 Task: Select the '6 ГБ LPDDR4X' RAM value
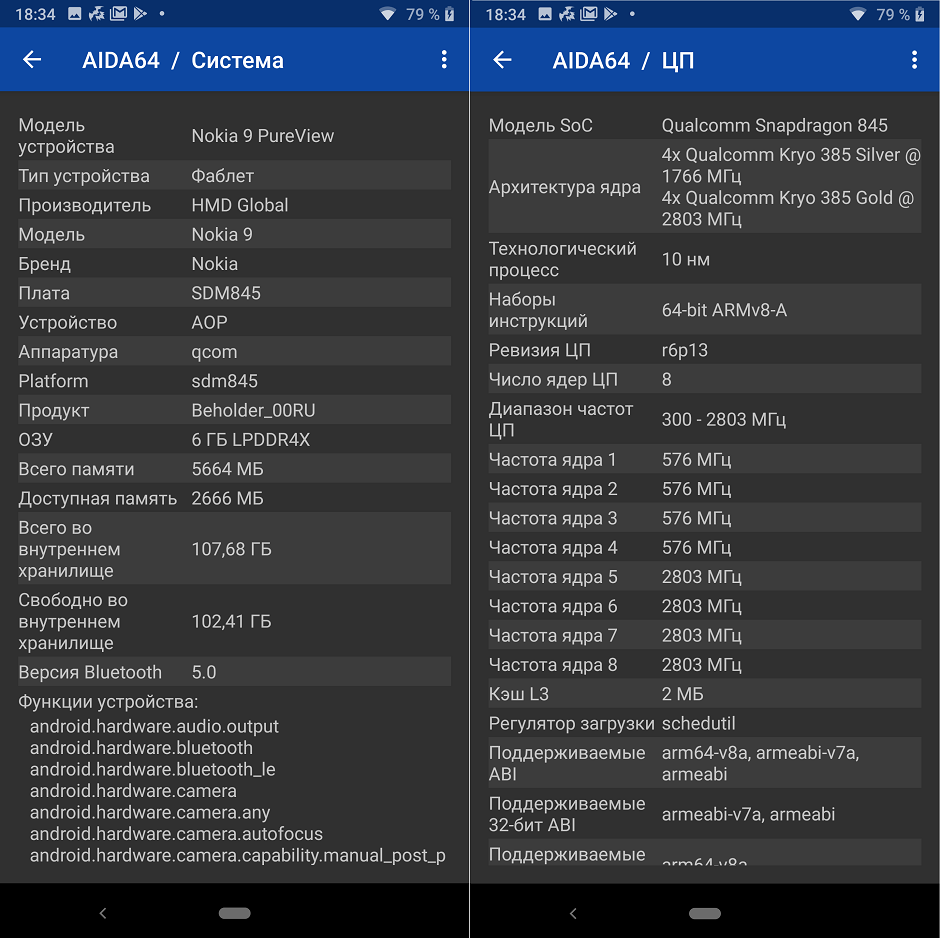(x=251, y=440)
